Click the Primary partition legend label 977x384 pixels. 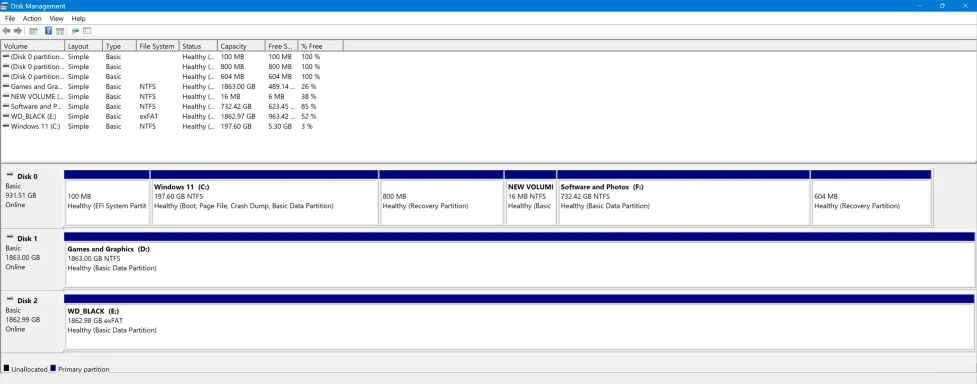(83, 369)
